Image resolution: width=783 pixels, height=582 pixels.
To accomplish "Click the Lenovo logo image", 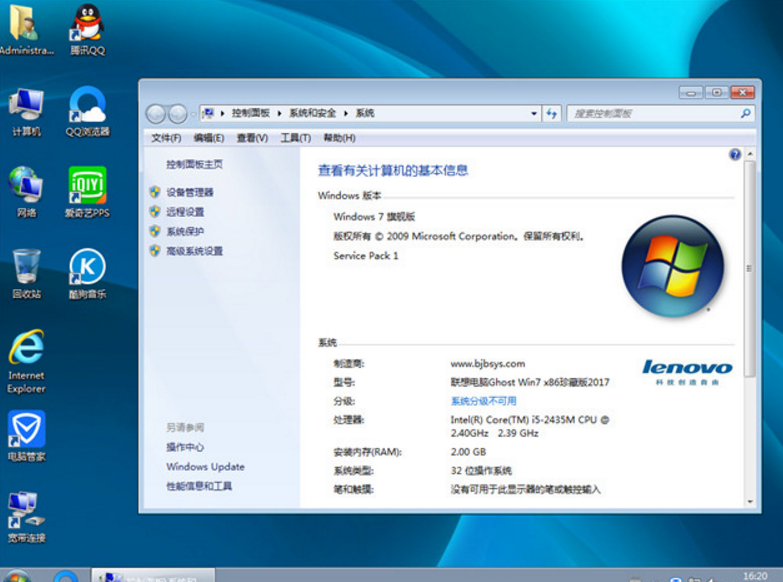I will pos(687,372).
